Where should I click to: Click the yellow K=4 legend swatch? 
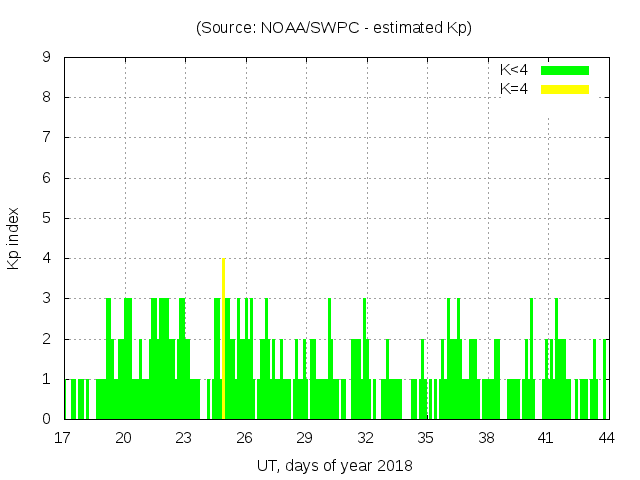565,89
